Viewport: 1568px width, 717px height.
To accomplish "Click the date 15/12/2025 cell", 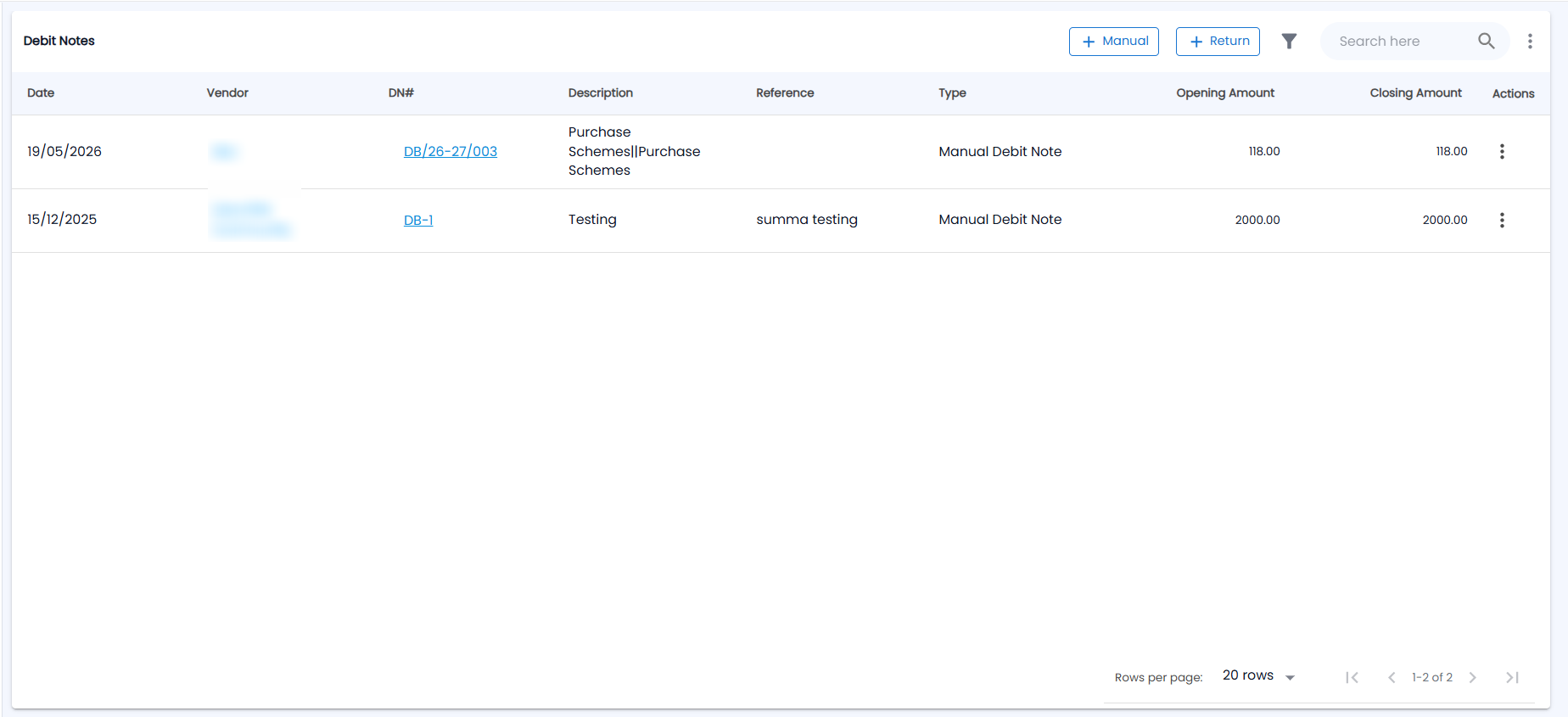I will pyautogui.click(x=62, y=220).
